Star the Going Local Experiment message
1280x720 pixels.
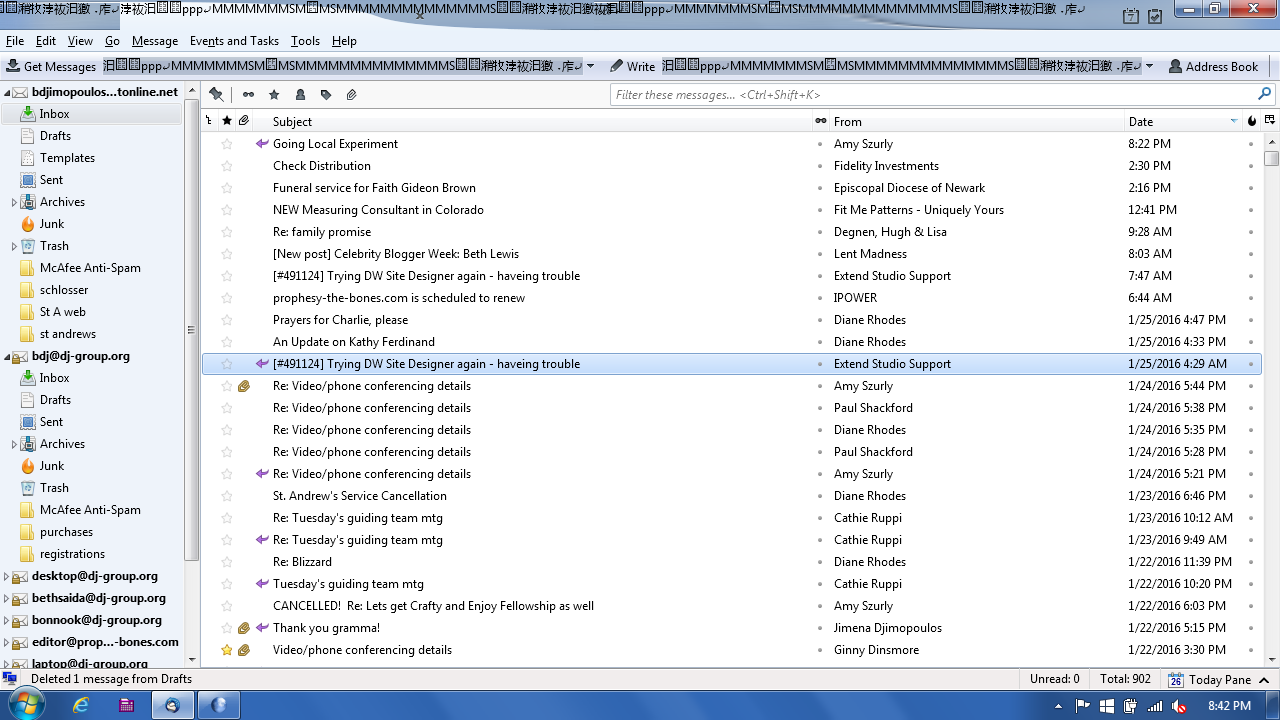pos(227,144)
